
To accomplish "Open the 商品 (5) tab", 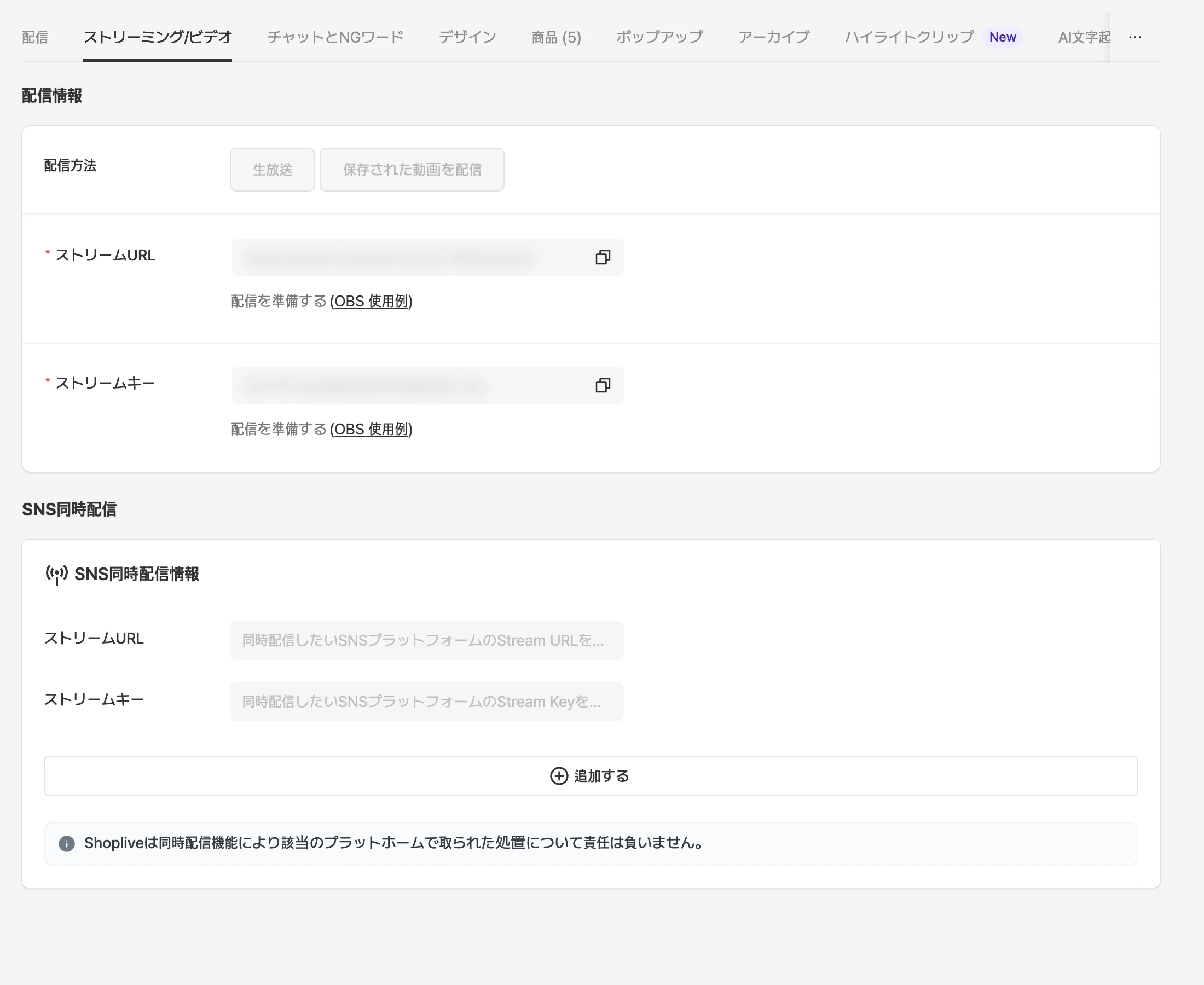I will tap(556, 37).
